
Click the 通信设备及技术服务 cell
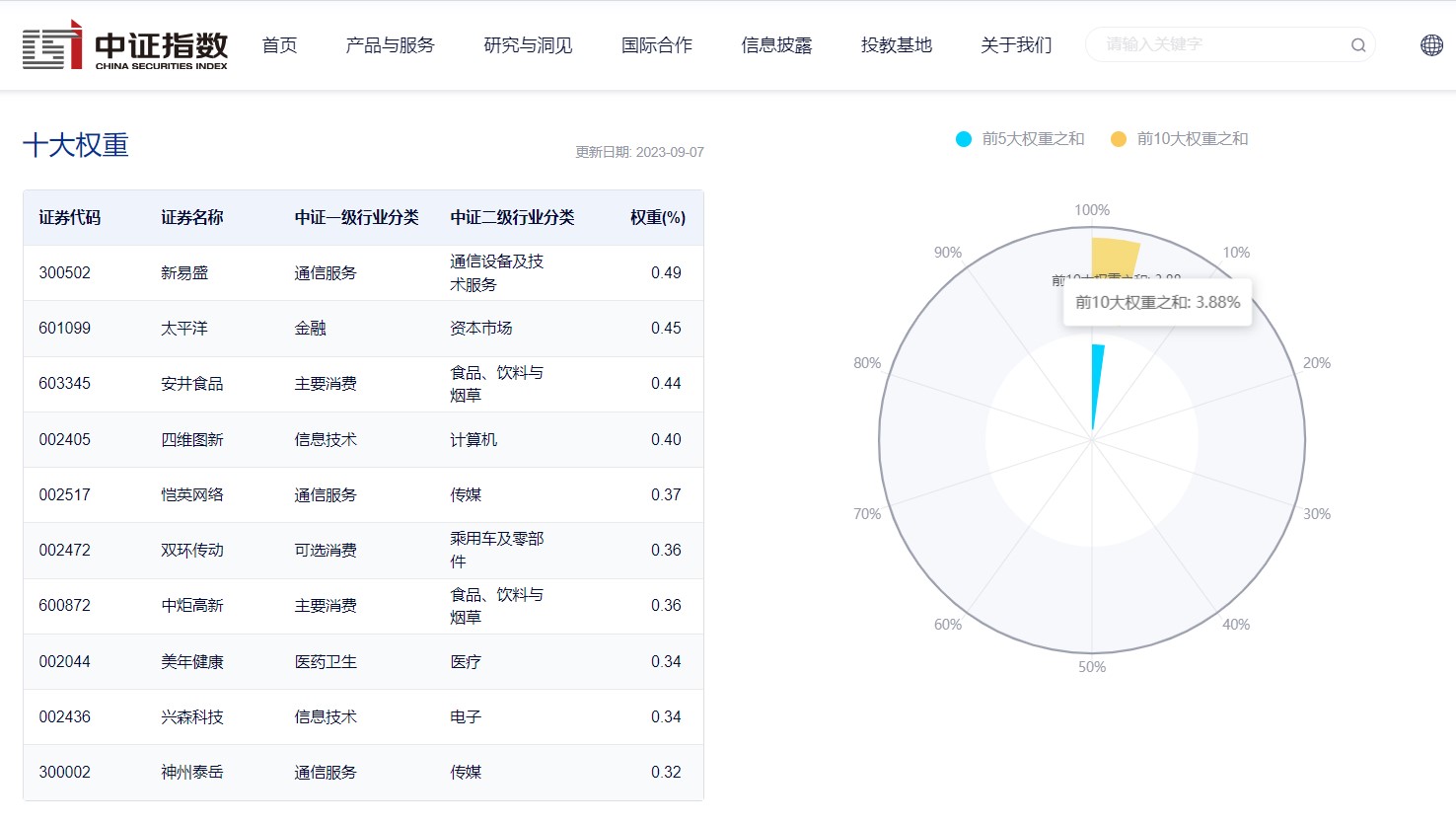[497, 272]
